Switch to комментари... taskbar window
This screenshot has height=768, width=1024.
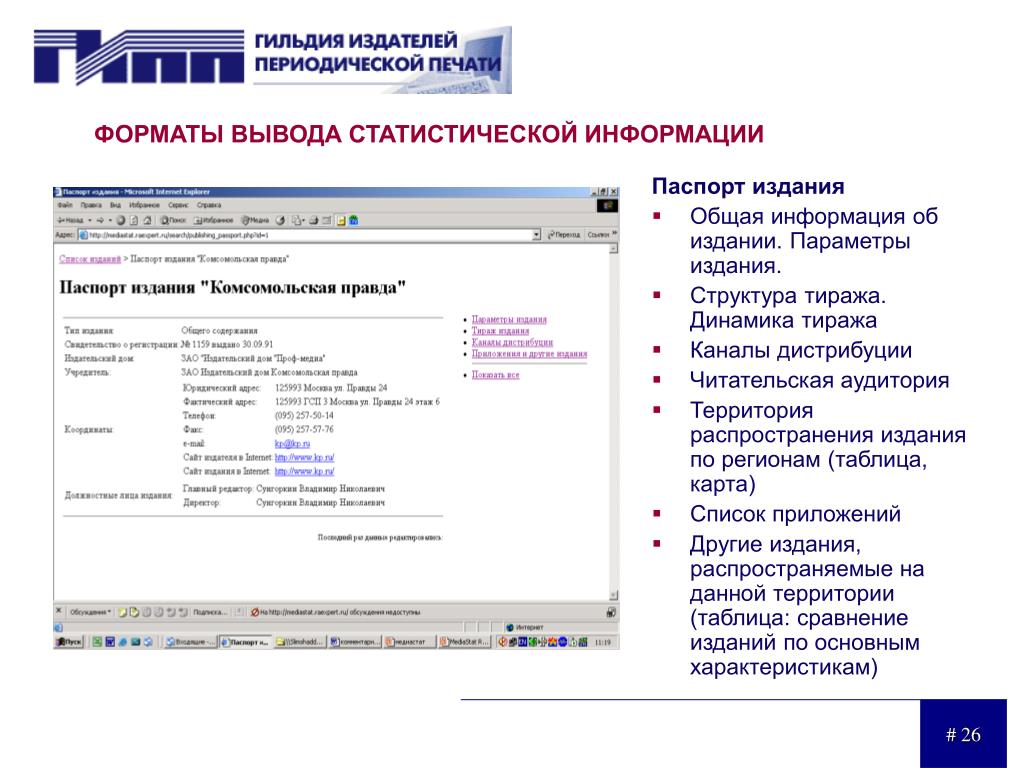tap(354, 642)
